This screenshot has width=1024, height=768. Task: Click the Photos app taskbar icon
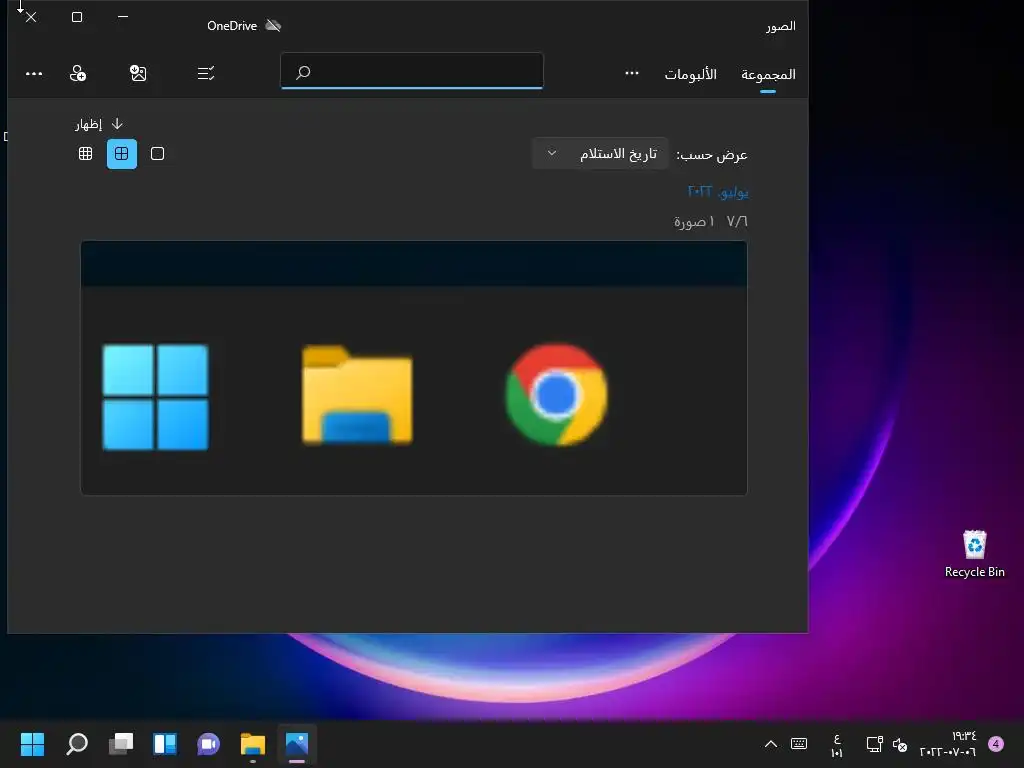[x=296, y=744]
